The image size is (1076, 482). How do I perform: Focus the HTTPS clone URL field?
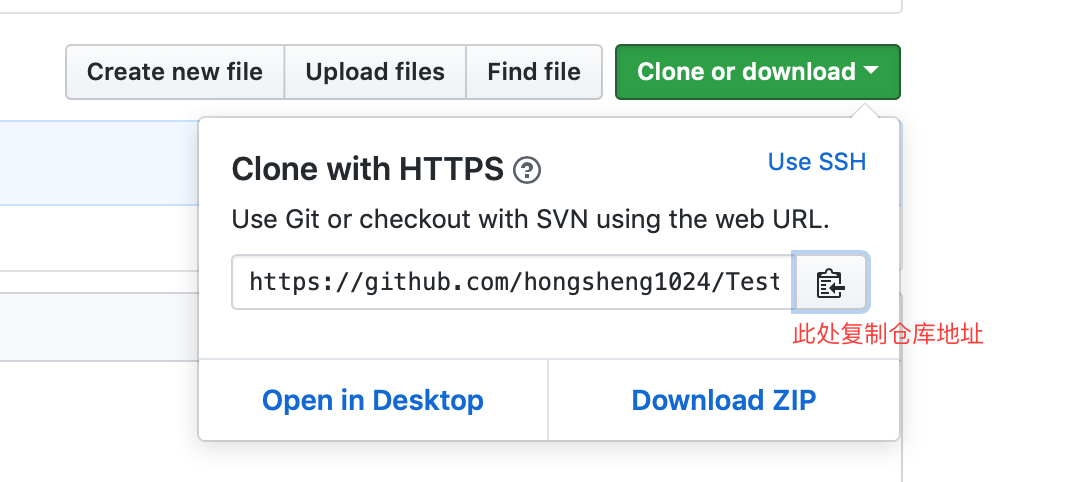[x=513, y=282]
